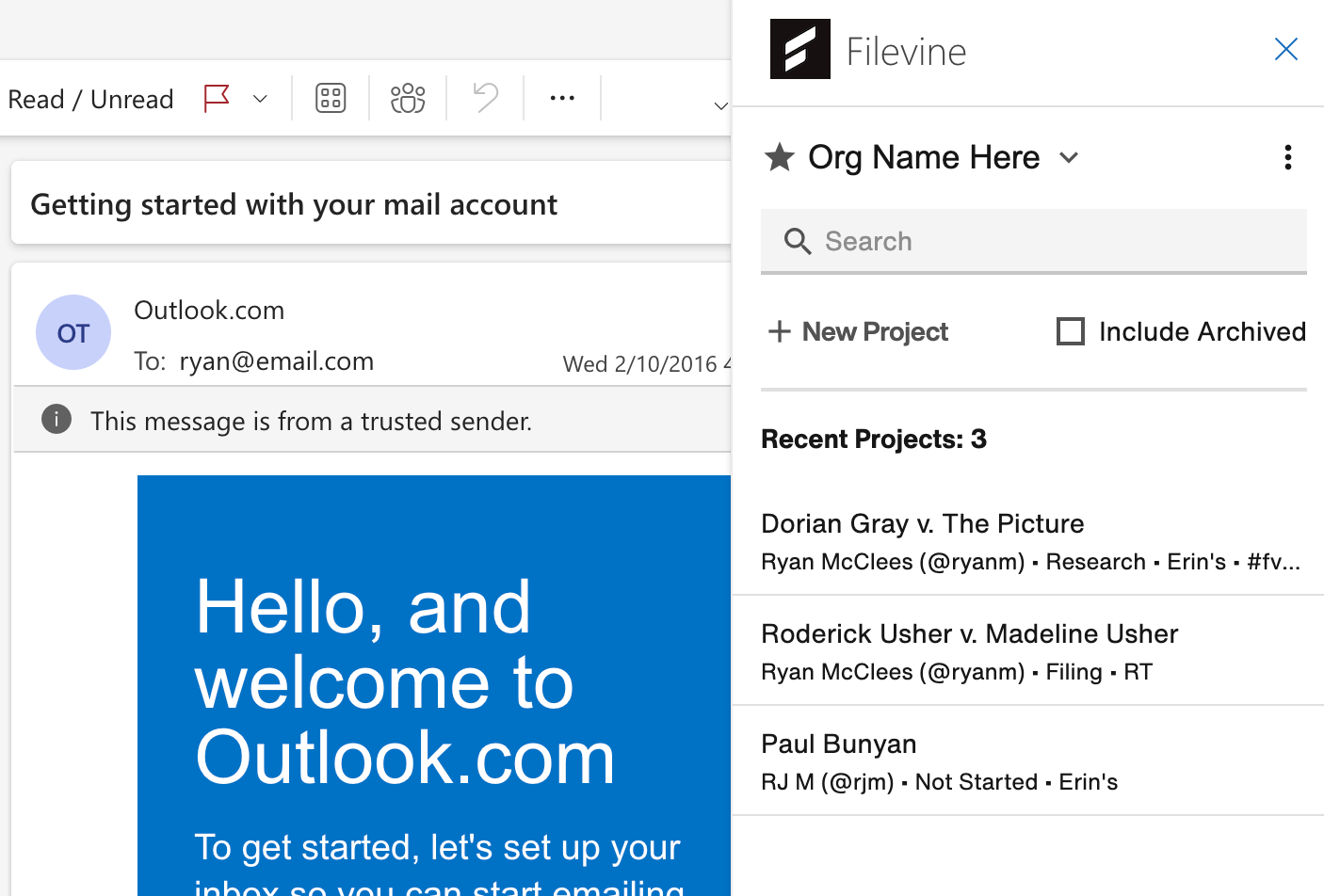Click the info icon in trusted sender bar
This screenshot has width=1324, height=896.
[57, 419]
